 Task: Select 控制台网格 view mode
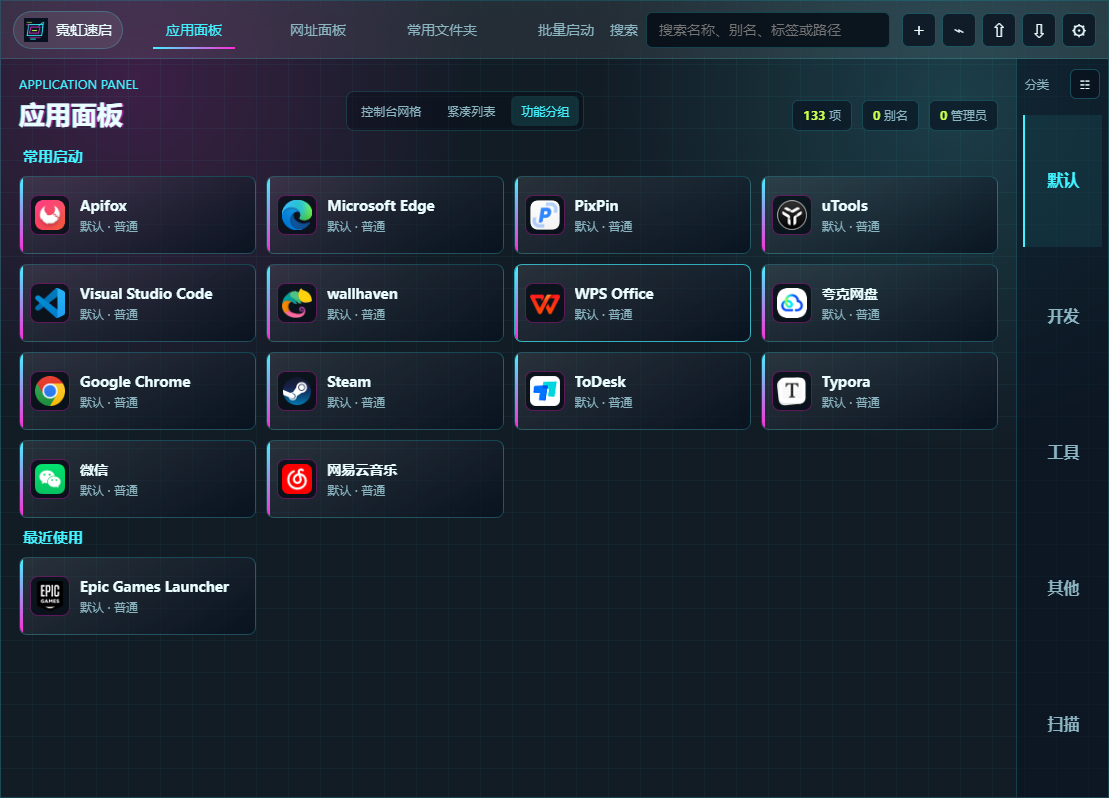[391, 112]
